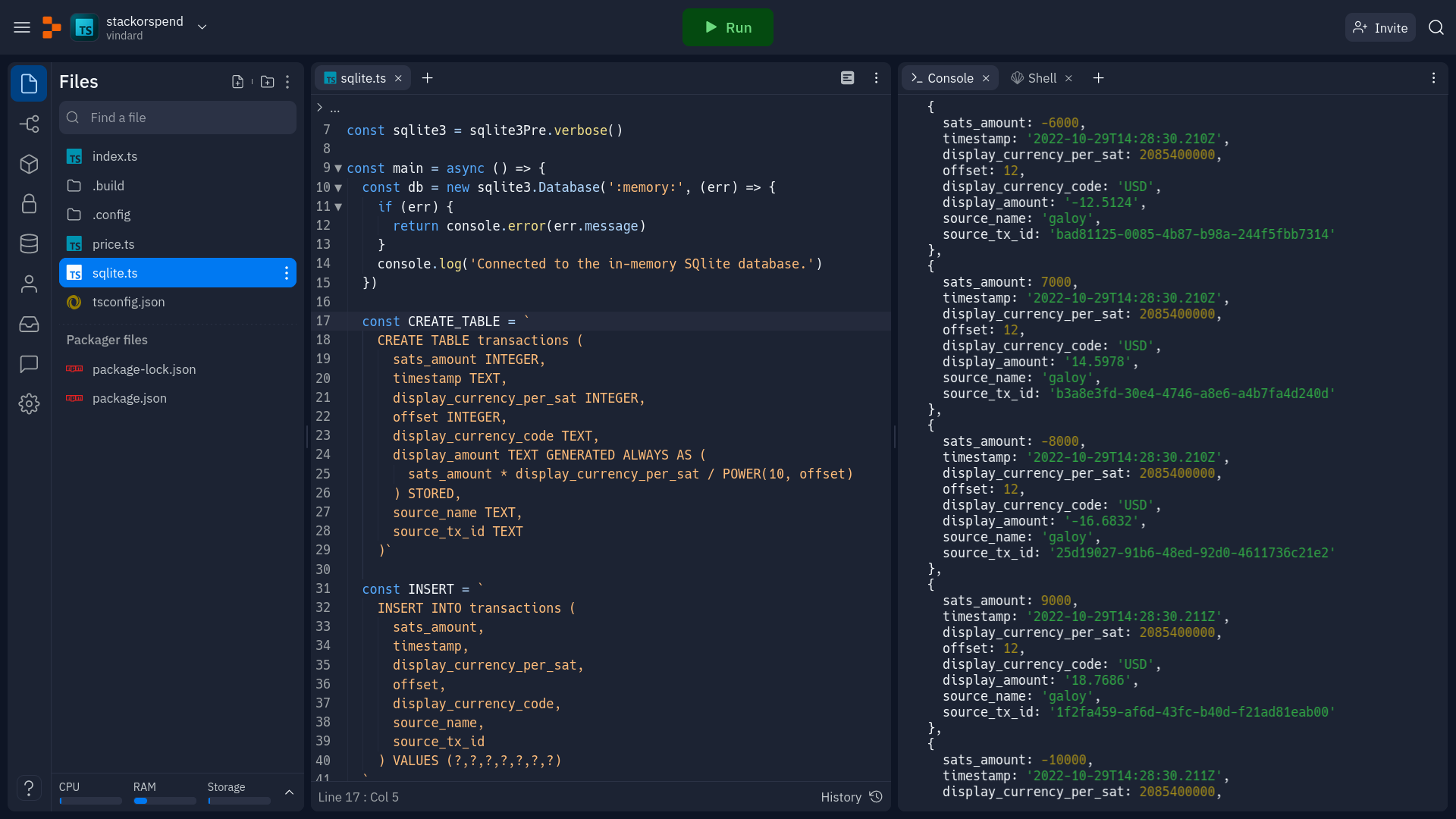This screenshot has height=819, width=1456.
Task: Expand the resources panel chevron beside Storage
Action: [289, 792]
